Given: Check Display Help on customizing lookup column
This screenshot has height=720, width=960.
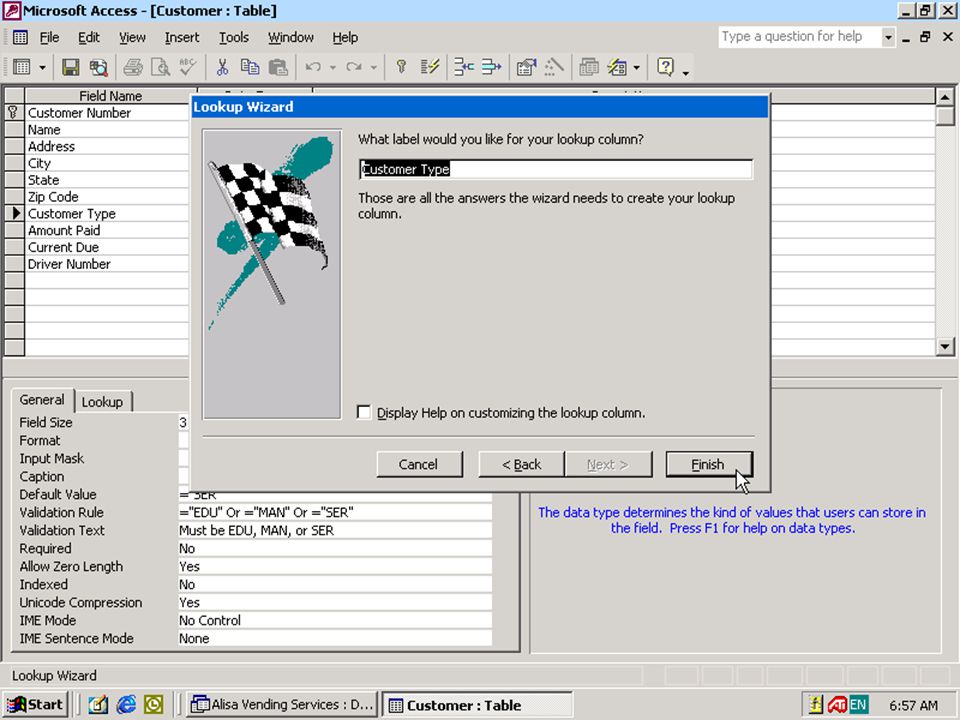Looking at the screenshot, I should click(364, 412).
